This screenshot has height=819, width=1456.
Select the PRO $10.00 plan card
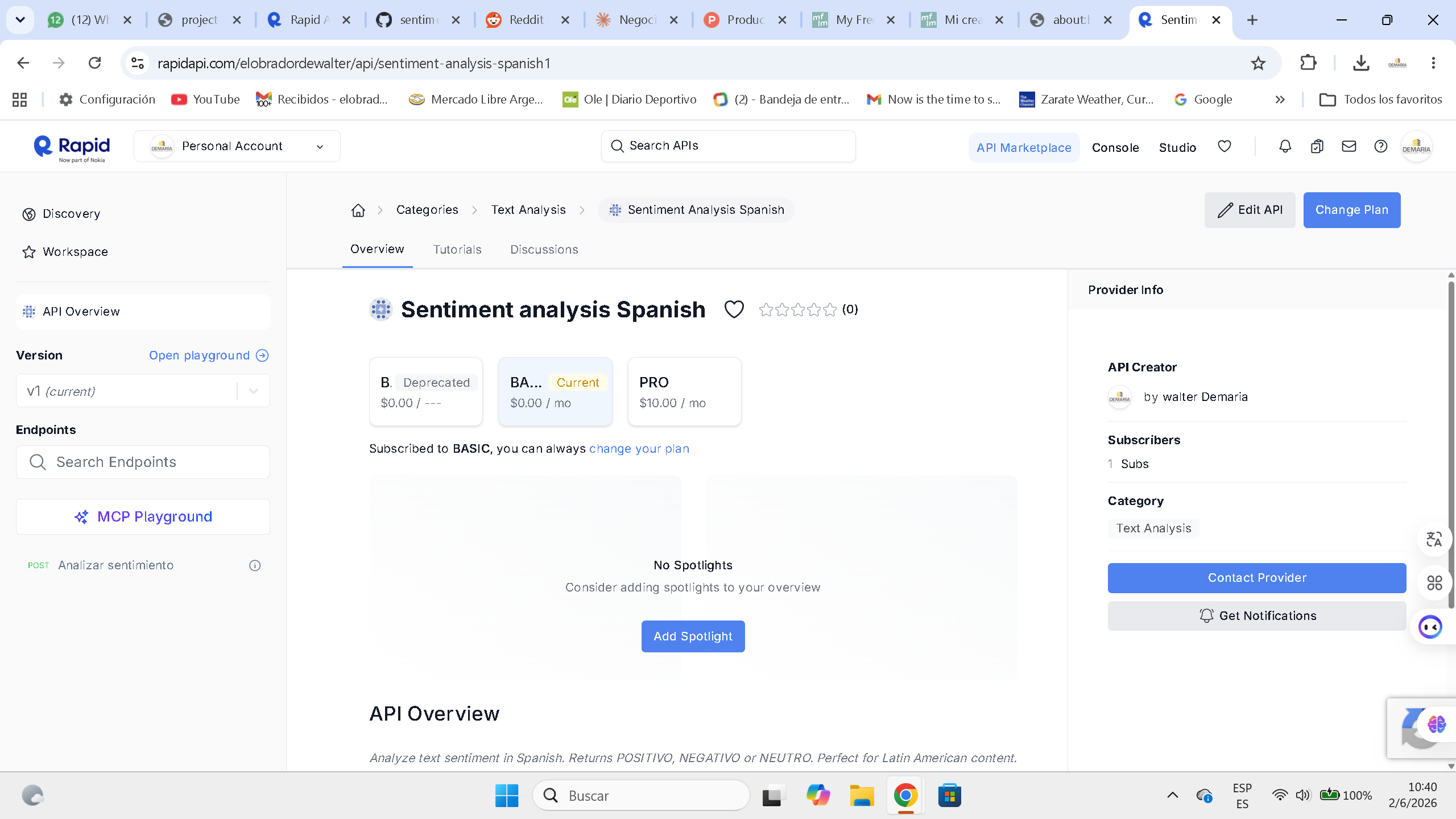[684, 391]
